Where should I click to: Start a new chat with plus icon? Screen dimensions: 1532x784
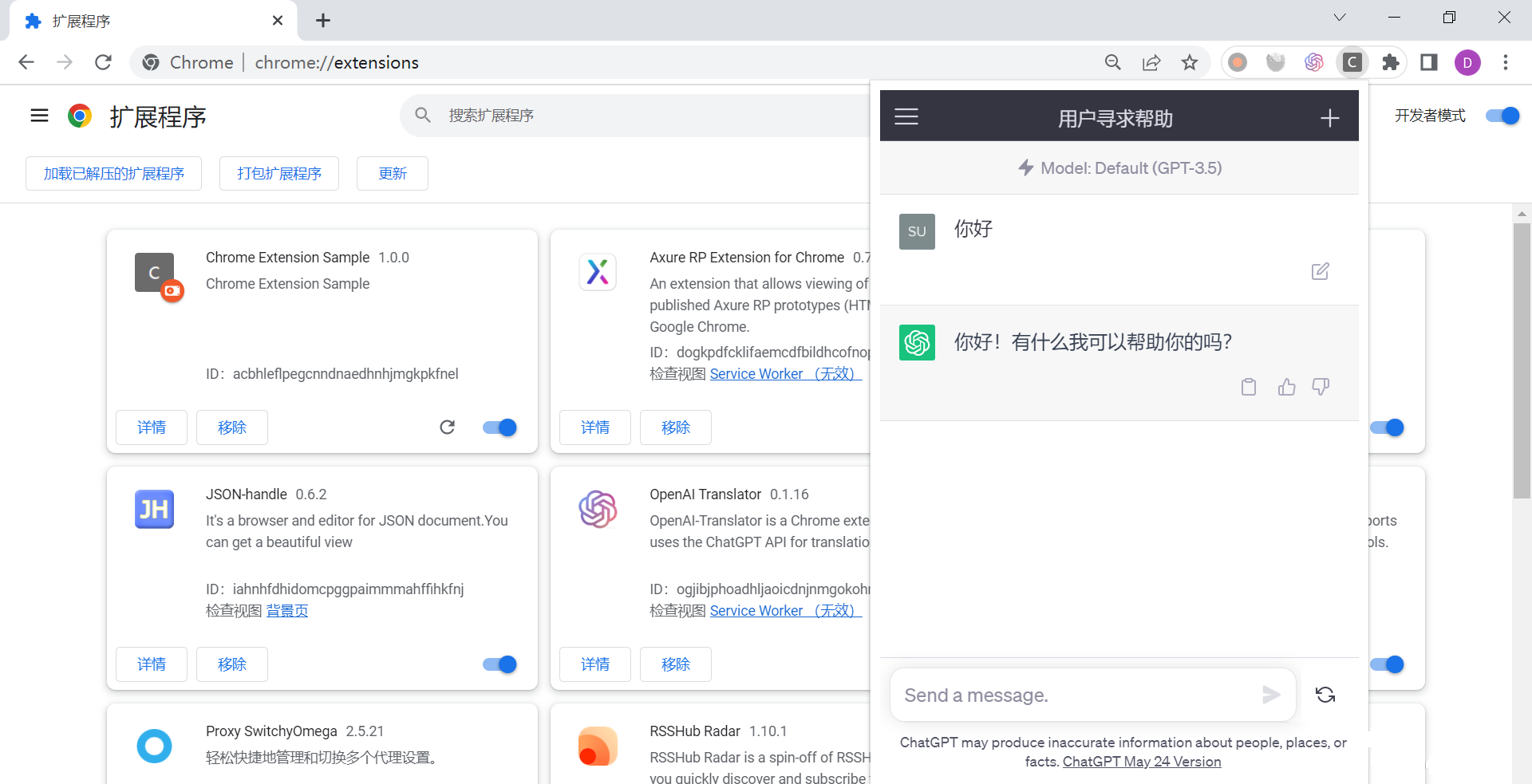point(1329,118)
